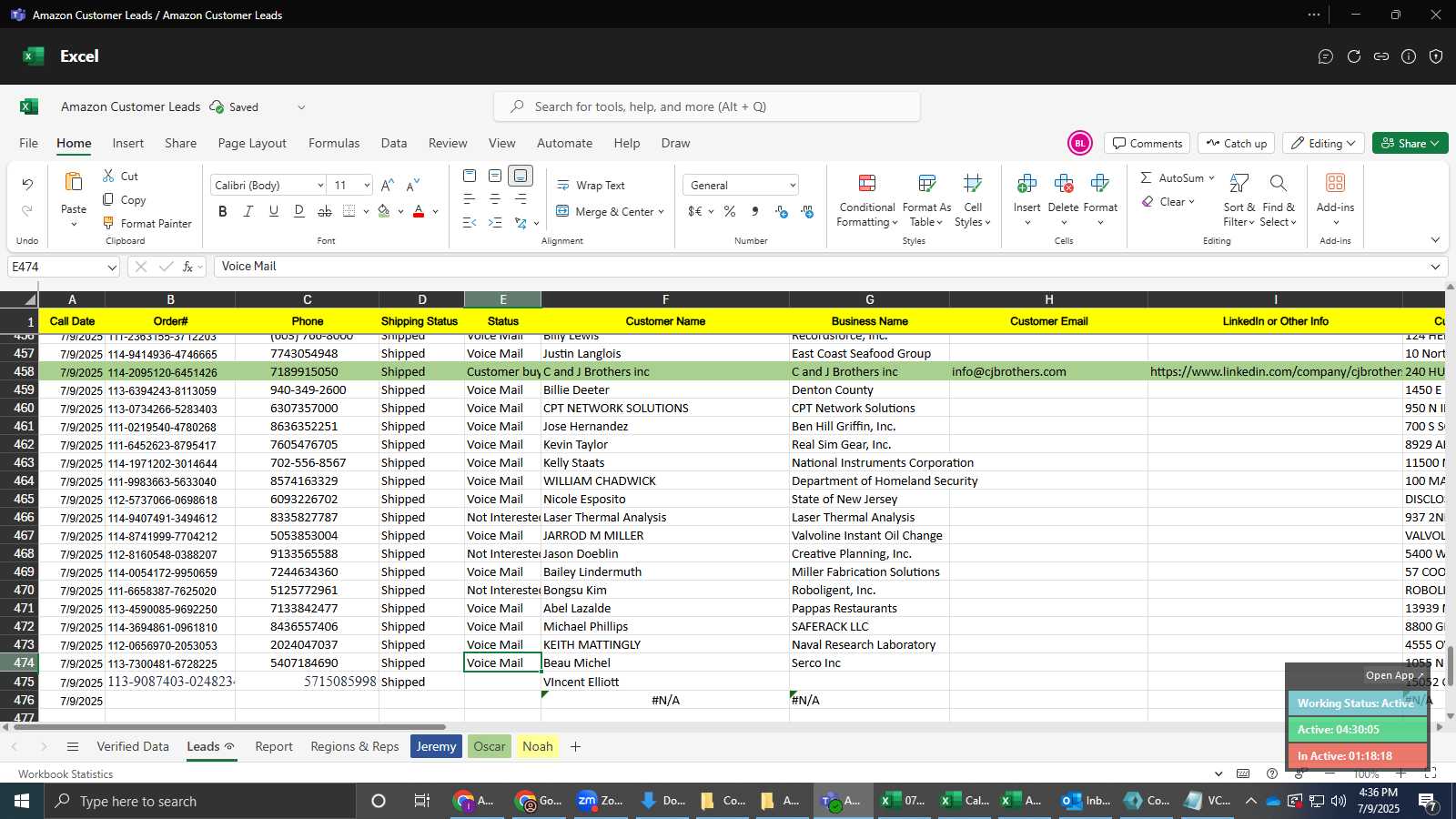The height and width of the screenshot is (819, 1456).
Task: Toggle double underline formatting
Action: coord(299,211)
